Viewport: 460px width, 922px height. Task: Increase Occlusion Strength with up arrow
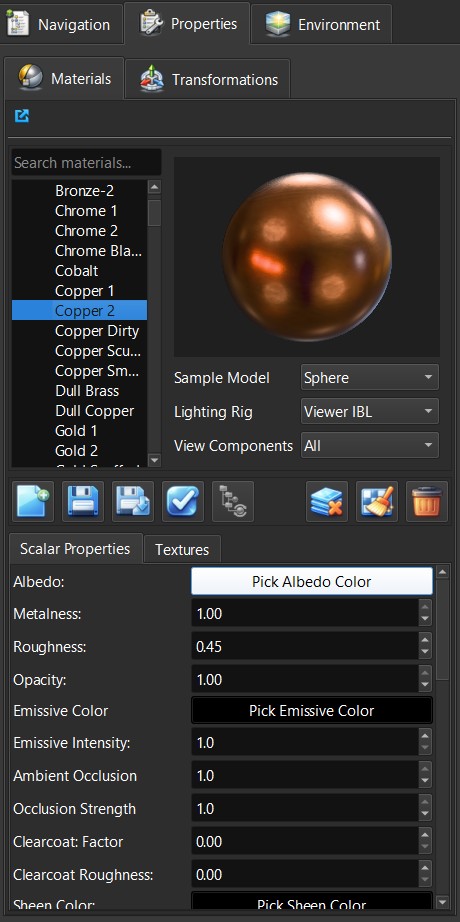(x=425, y=802)
